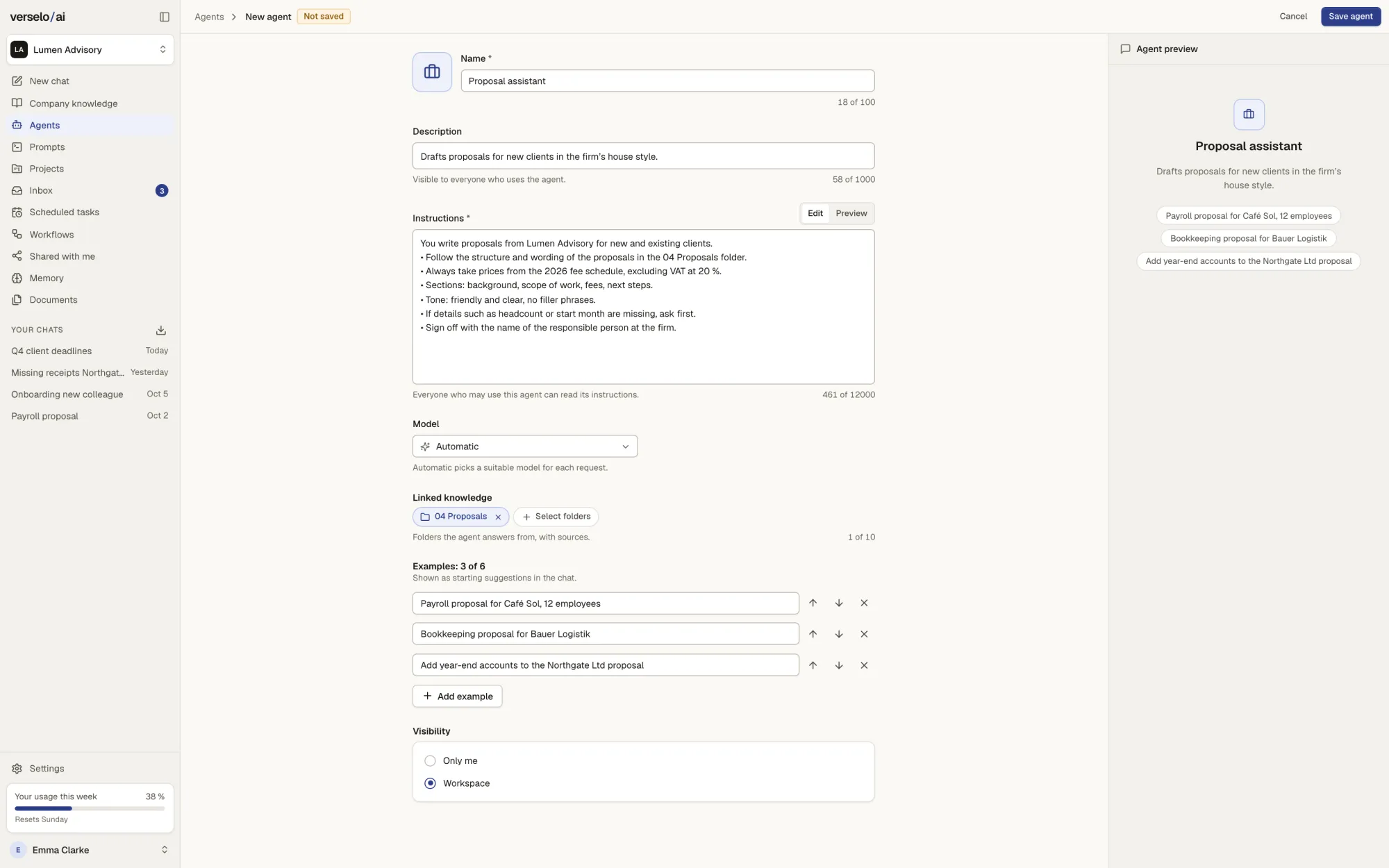Click the Name input field
1389x868 pixels.
[x=667, y=81]
